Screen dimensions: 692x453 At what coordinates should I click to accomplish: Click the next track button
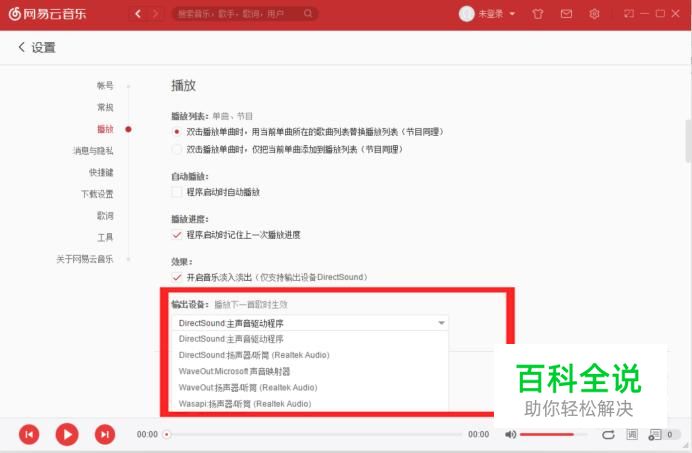(x=105, y=434)
